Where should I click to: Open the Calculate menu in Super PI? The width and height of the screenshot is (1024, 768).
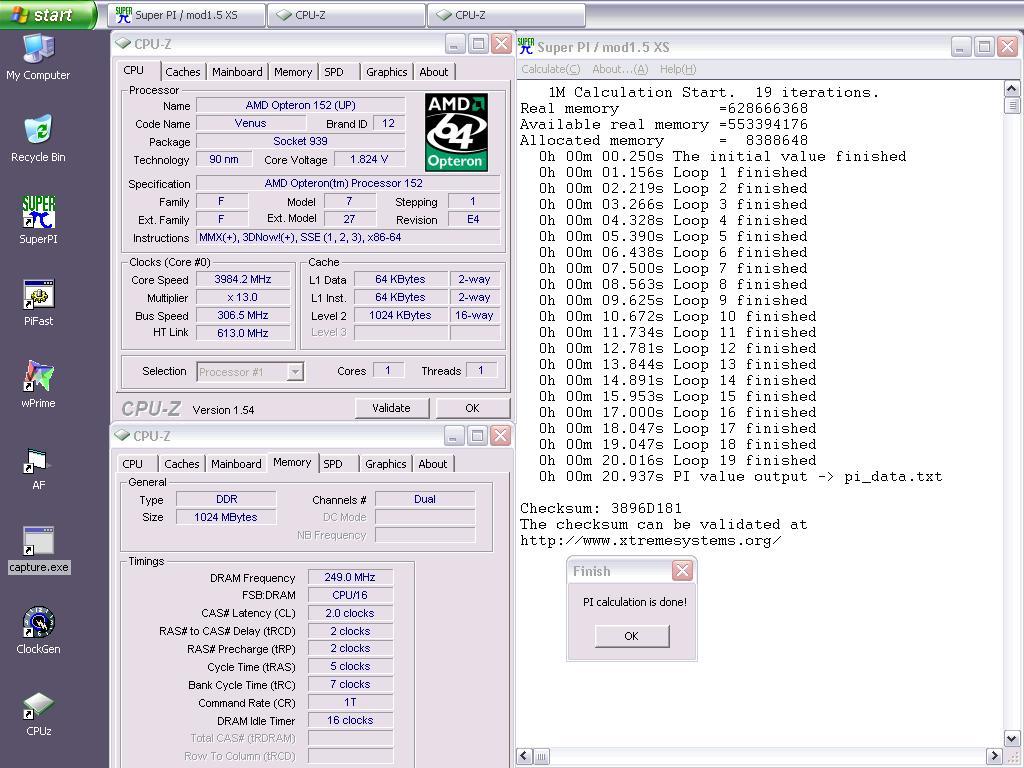tap(551, 69)
